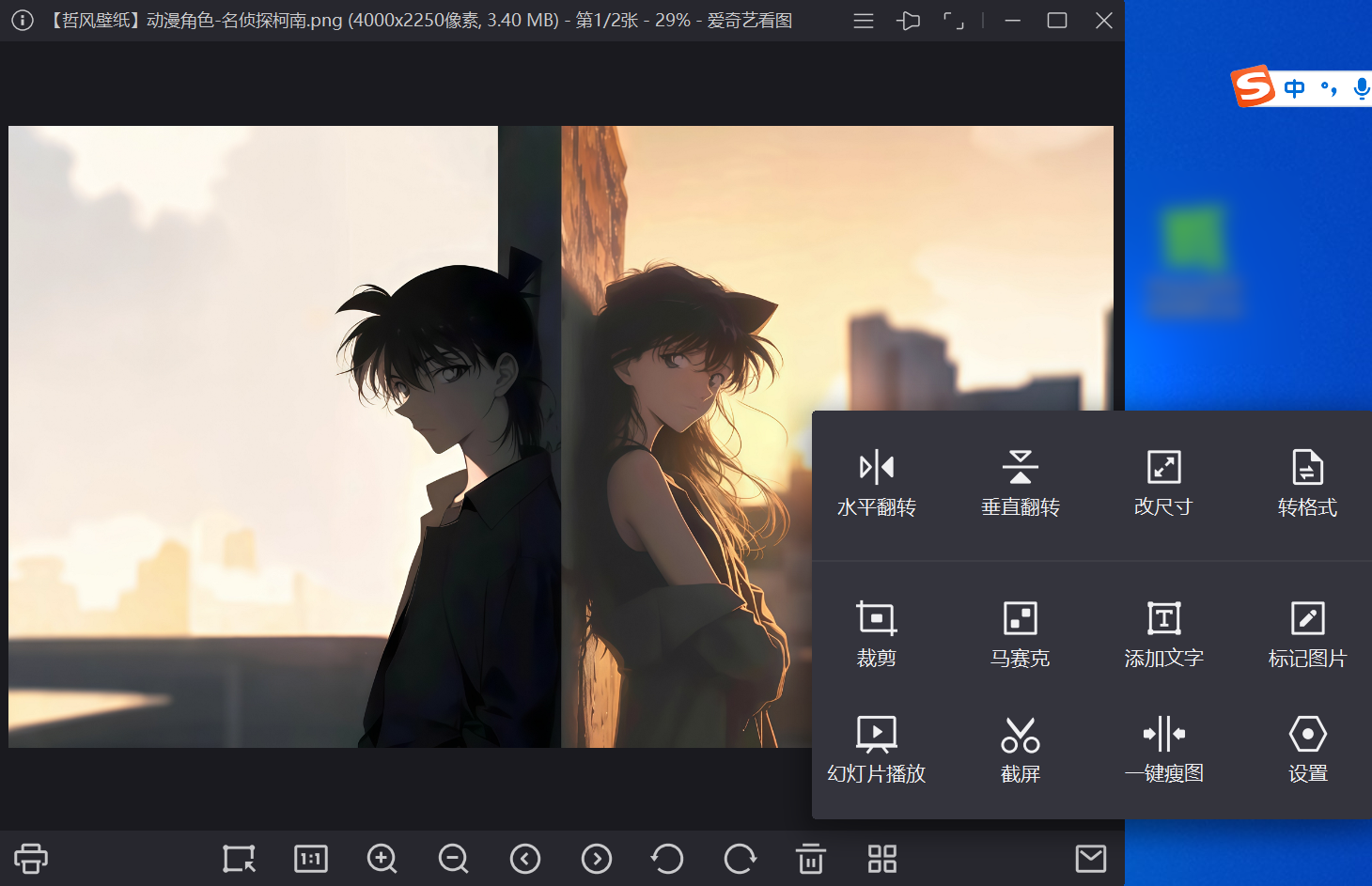Select the 垂直翻转 vertical flip tool
Screen dimensions: 1372x886
(x=1021, y=484)
